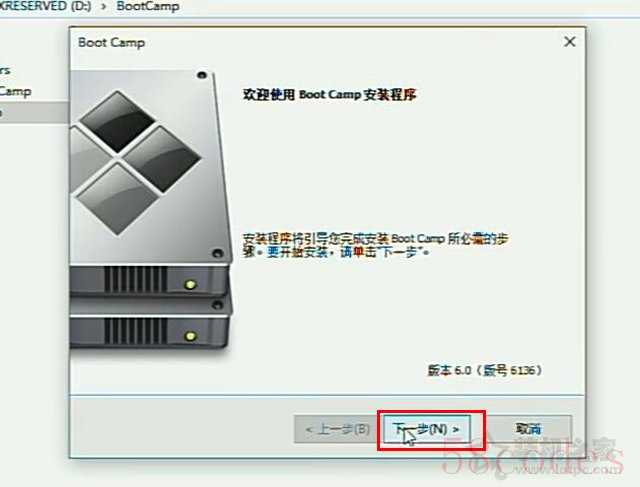
Task: Click the Boot Camp dialog title text
Action: (x=111, y=42)
